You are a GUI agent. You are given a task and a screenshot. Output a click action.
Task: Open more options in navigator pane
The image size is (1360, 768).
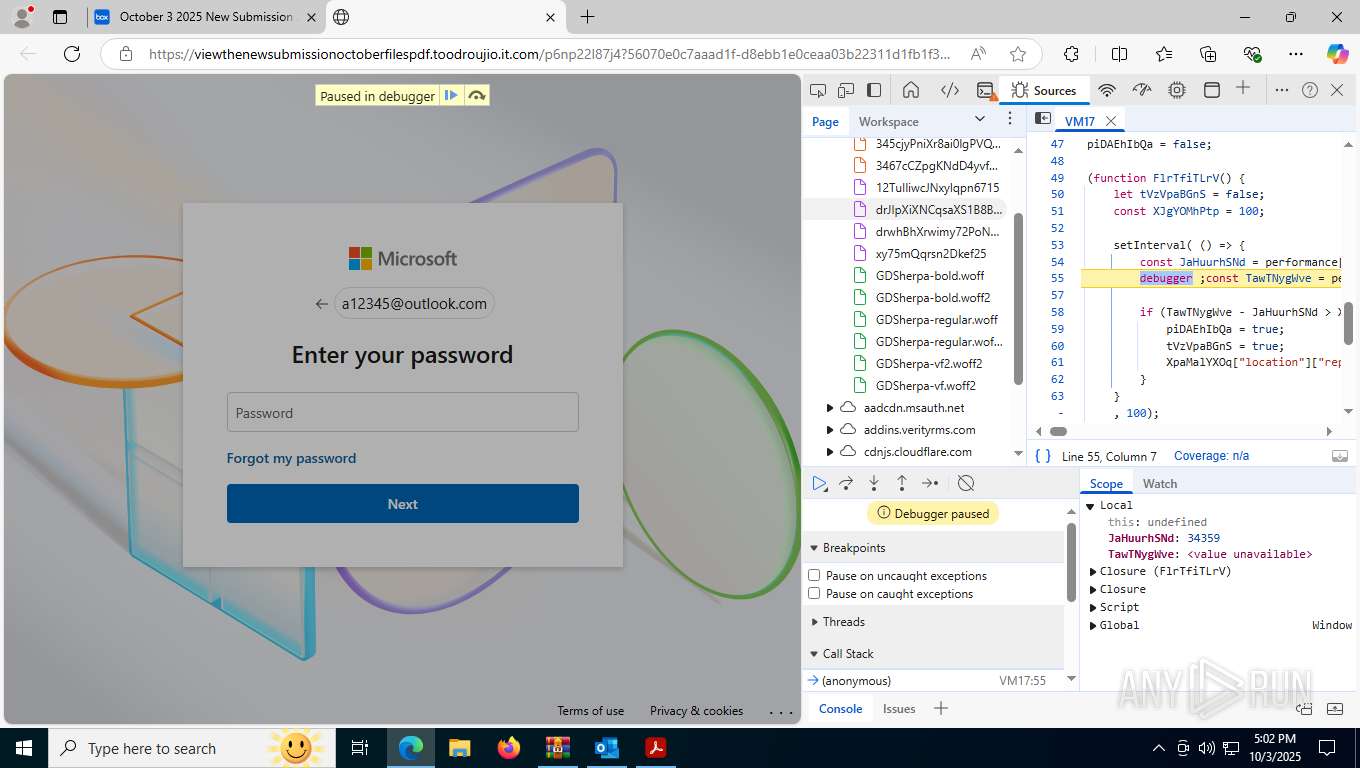pyautogui.click(x=1010, y=119)
